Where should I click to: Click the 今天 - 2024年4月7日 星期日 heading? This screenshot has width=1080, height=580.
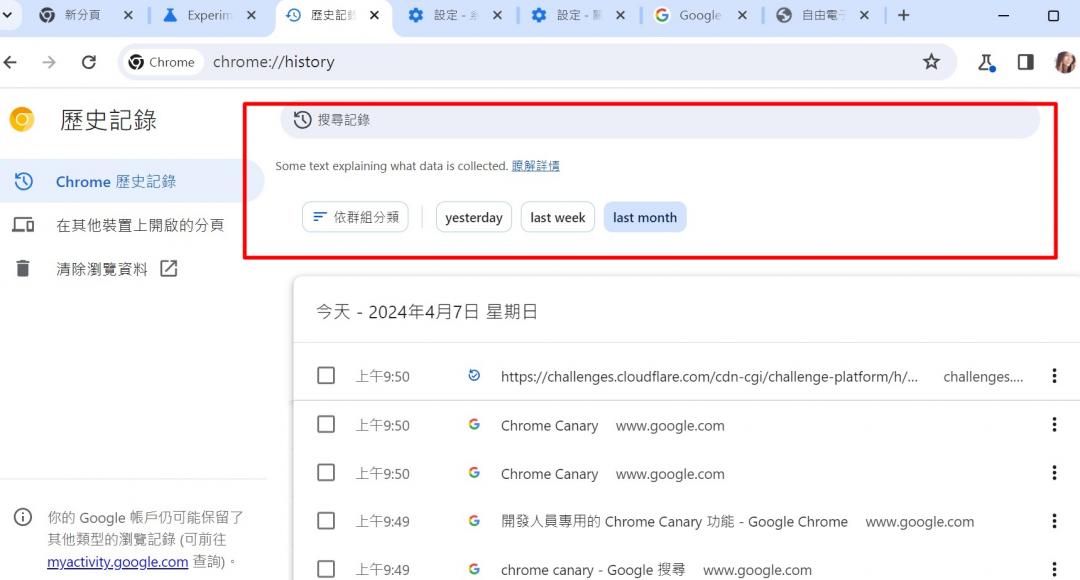[x=426, y=312]
